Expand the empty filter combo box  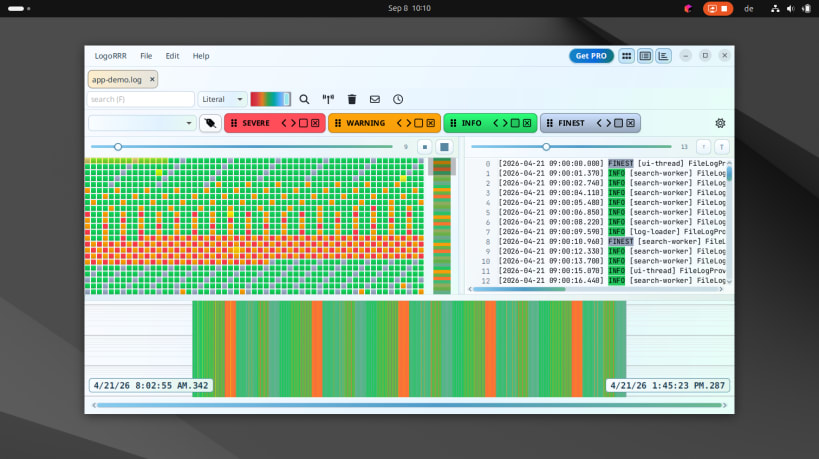point(142,123)
